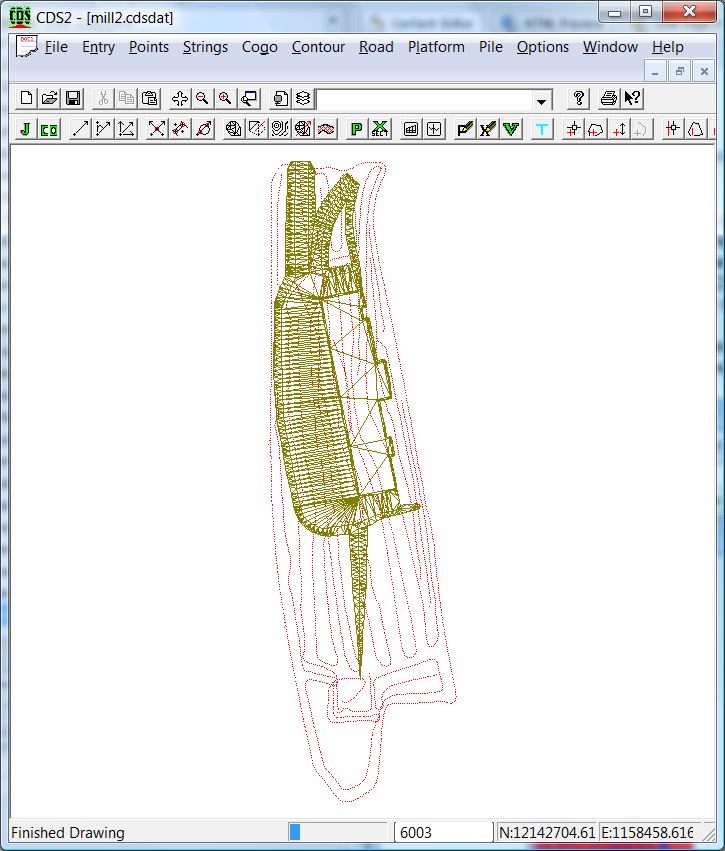Click the zoom in magnifier icon
Screen dimensions: 725x851
click(225, 98)
